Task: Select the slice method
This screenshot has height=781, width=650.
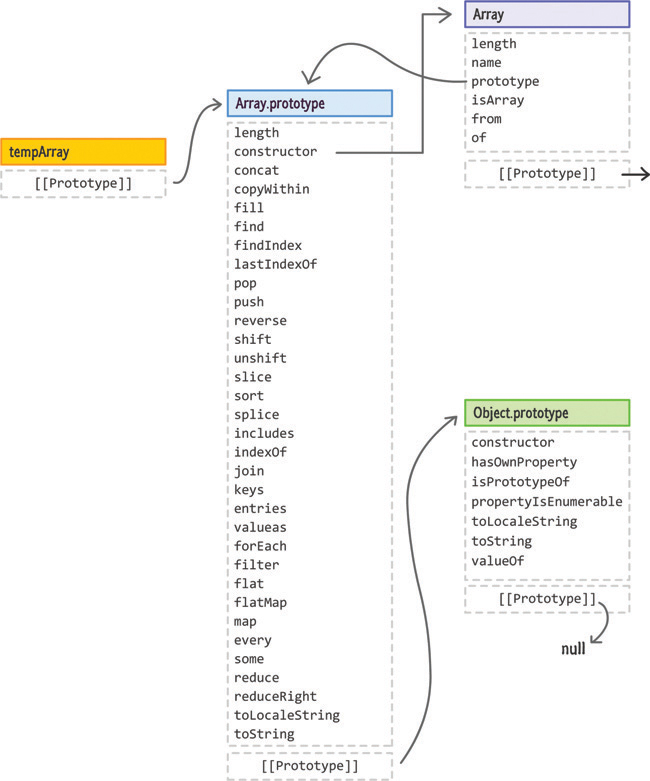Action: [253, 377]
